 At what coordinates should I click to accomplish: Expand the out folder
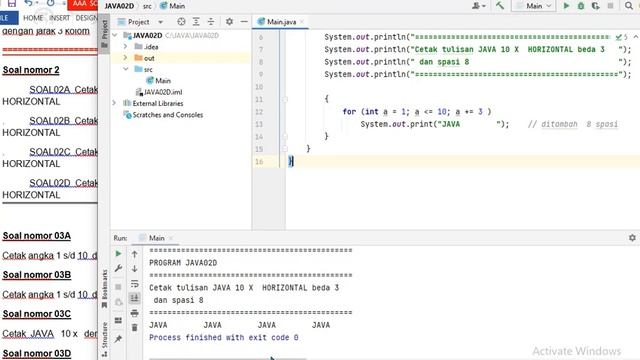pos(126,58)
